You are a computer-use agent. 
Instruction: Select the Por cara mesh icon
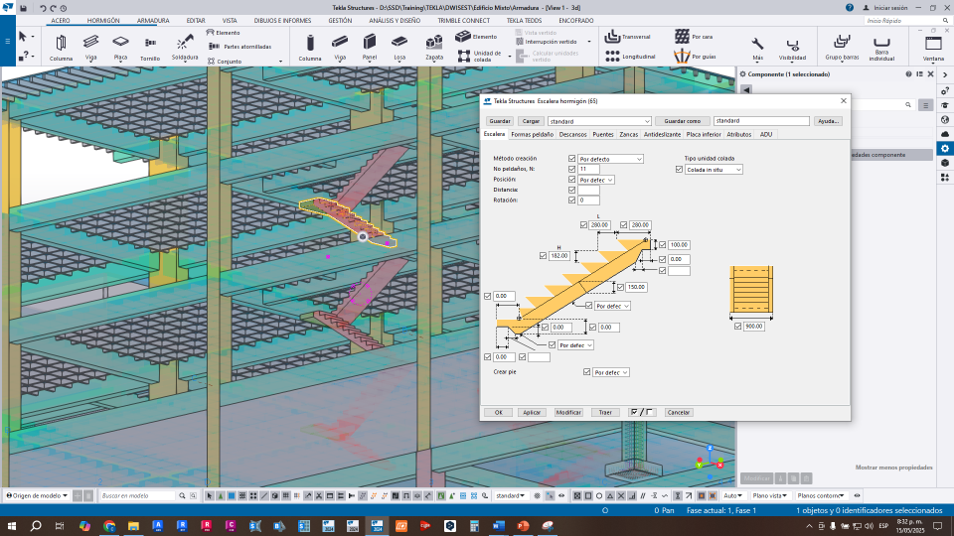[682, 36]
